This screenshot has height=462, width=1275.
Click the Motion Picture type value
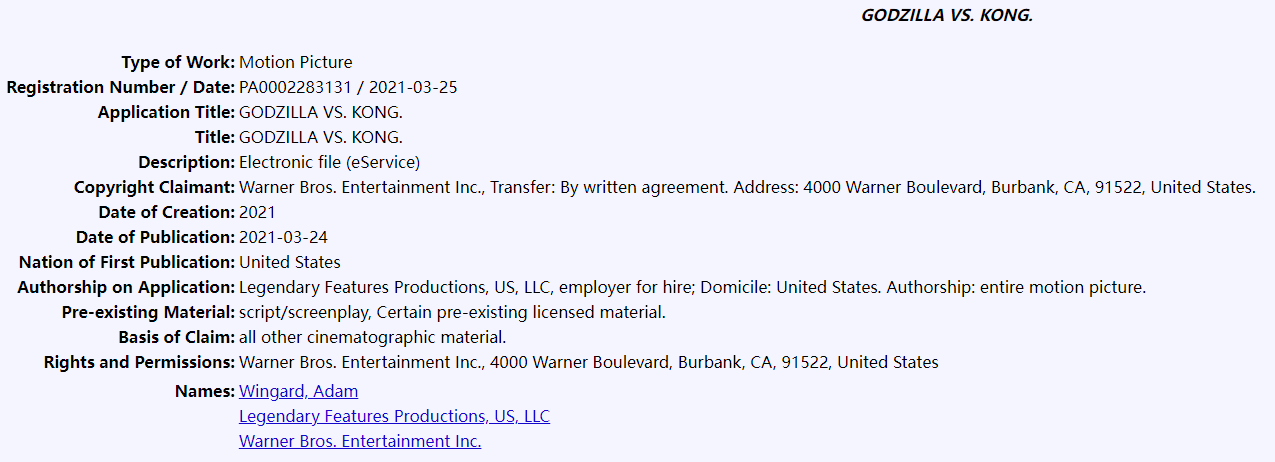click(x=296, y=62)
